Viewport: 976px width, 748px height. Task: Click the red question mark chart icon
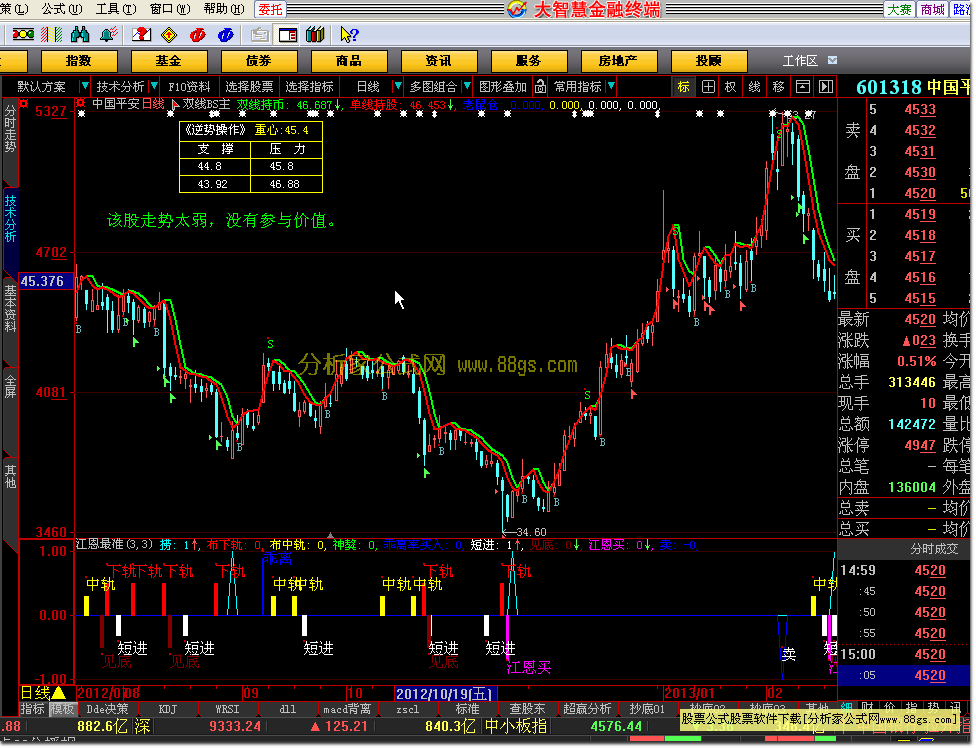coord(141,35)
